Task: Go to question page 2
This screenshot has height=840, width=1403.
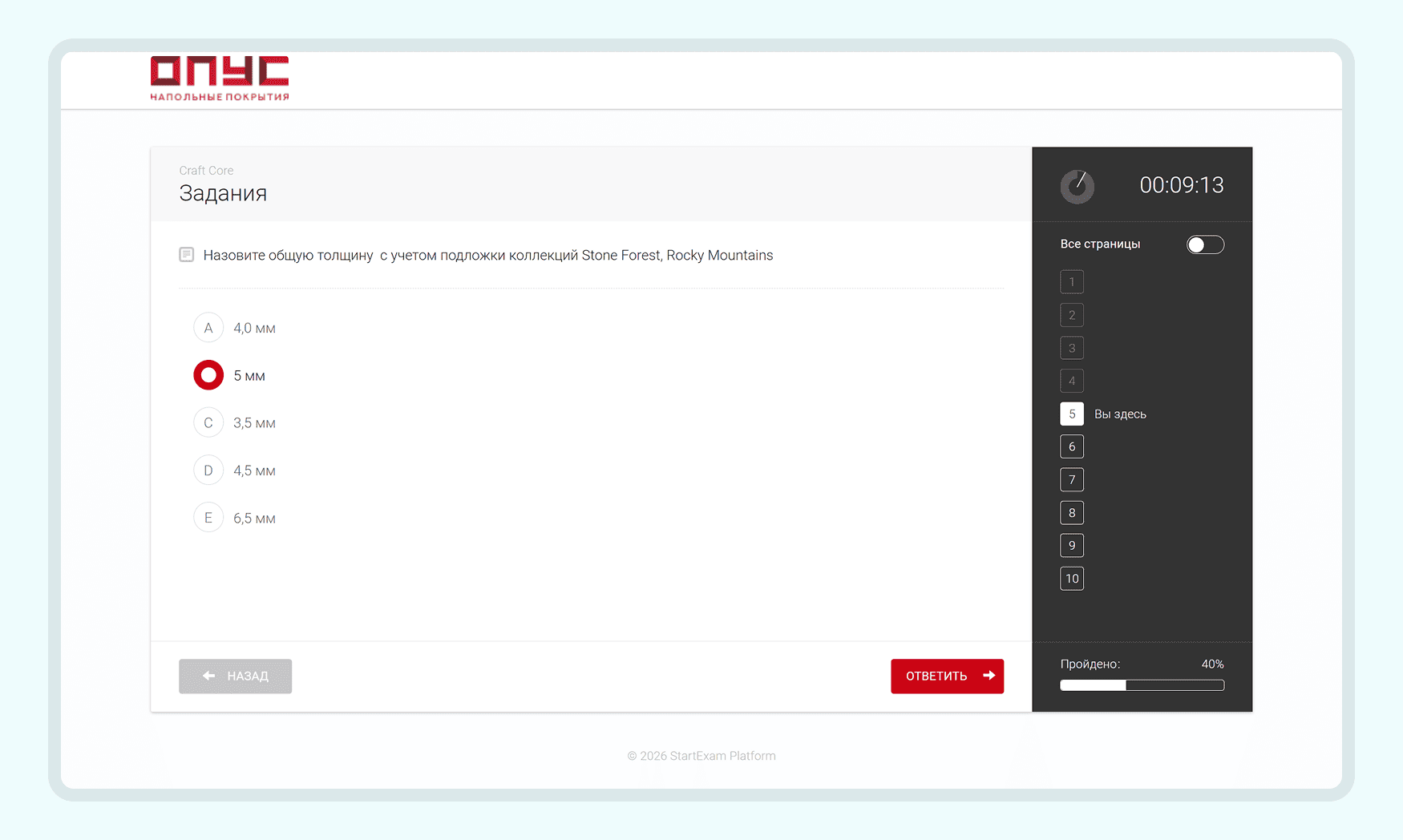Action: click(x=1072, y=315)
